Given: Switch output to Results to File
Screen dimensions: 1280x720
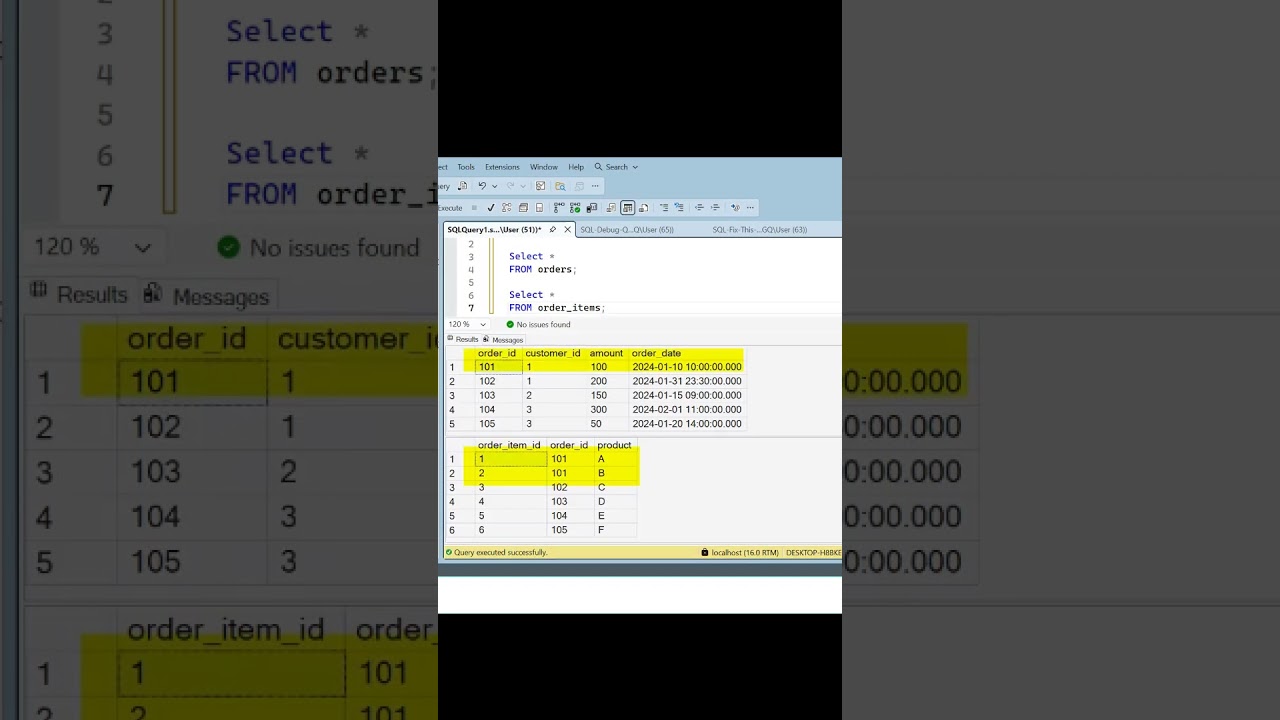Looking at the screenshot, I should pos(643,208).
